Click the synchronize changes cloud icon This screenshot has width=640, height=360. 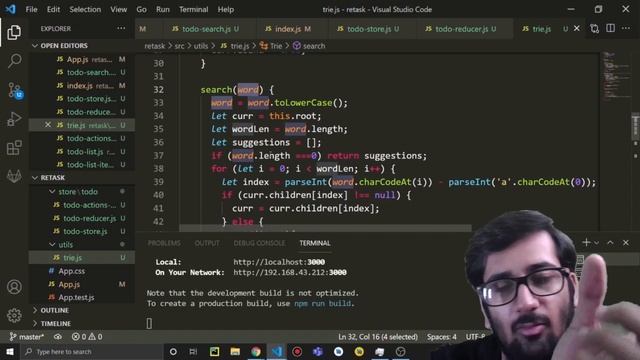point(58,337)
